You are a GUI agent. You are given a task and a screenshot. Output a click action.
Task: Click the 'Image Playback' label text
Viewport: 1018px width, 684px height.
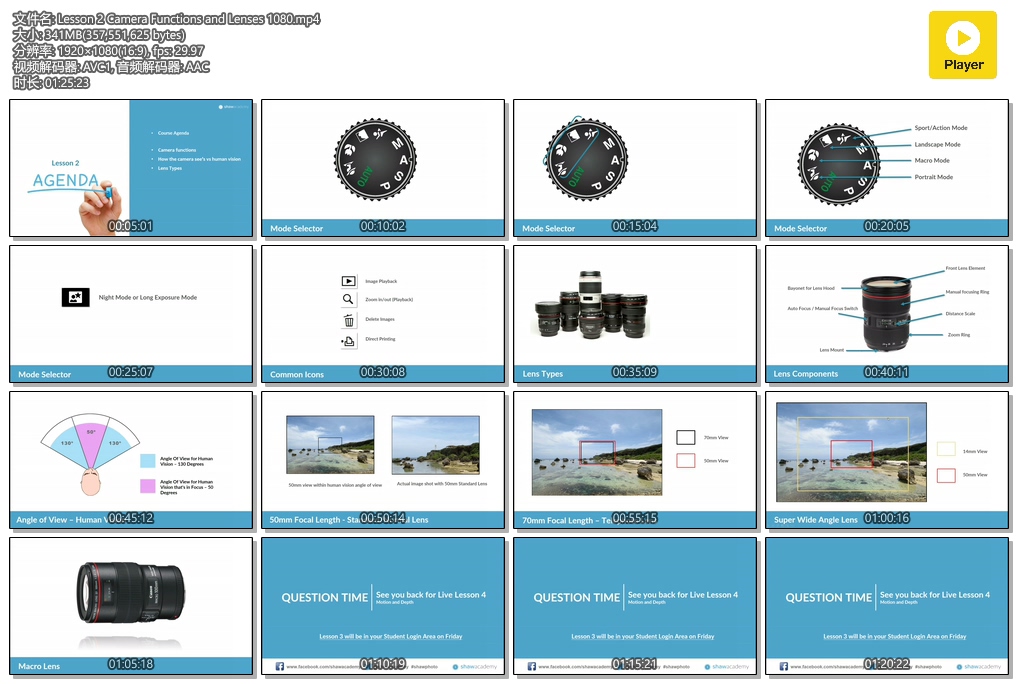381,282
